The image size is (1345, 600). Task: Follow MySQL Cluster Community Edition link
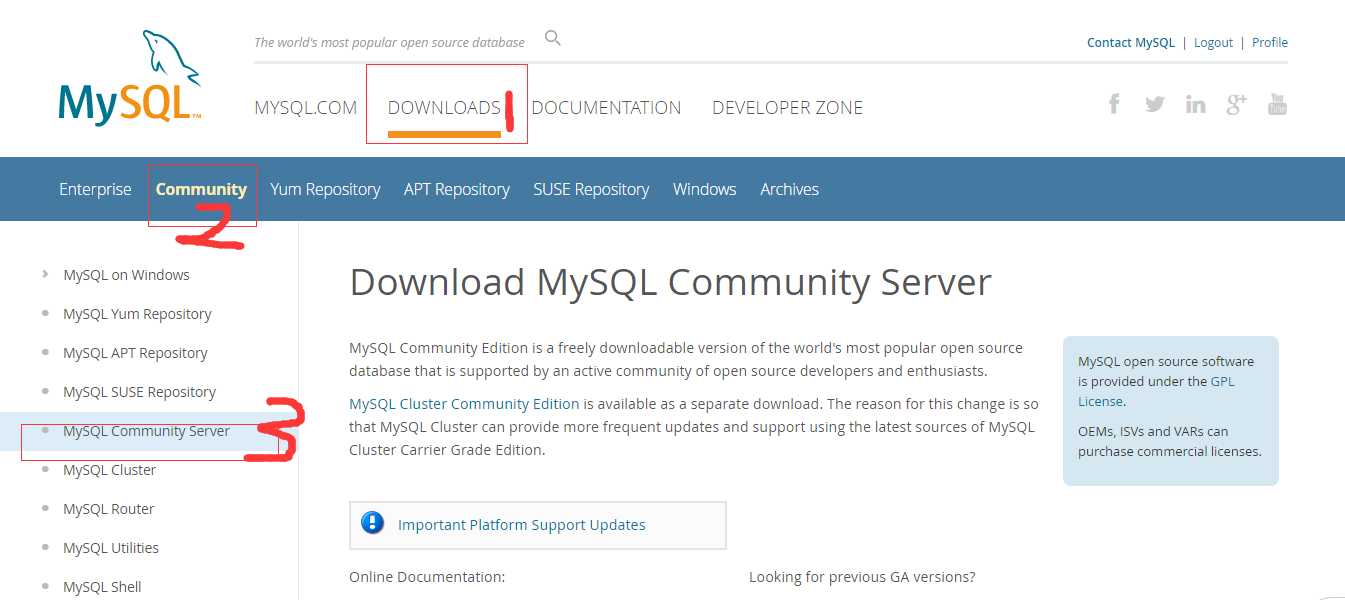[464, 404]
